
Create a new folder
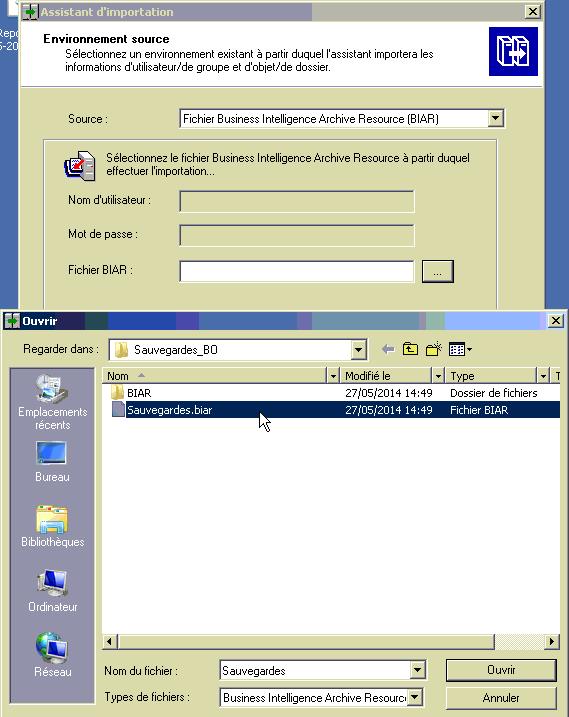434,349
